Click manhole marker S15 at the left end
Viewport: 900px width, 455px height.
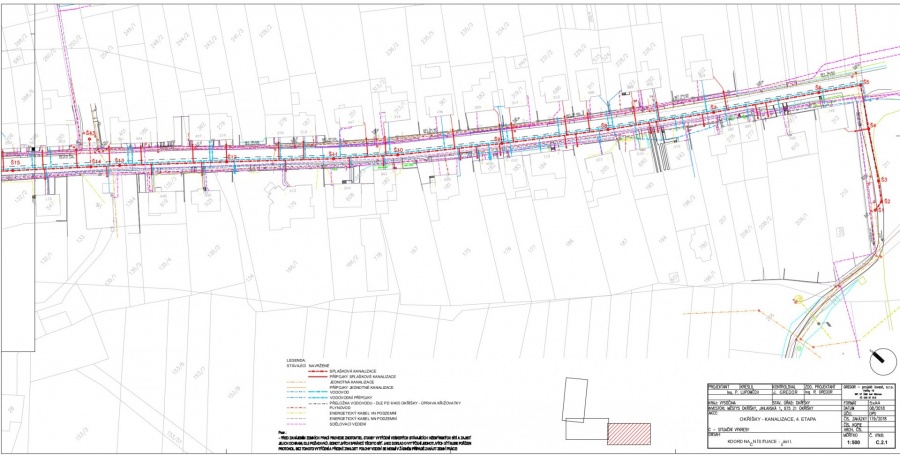tap(14, 161)
